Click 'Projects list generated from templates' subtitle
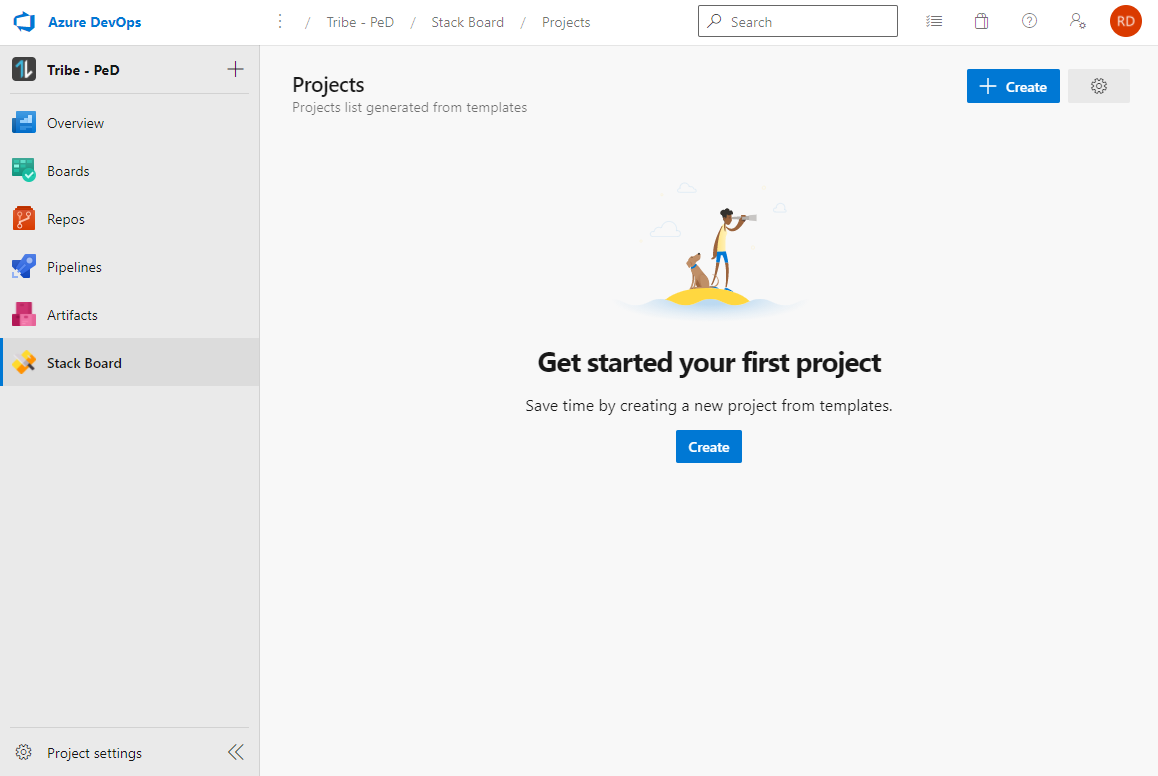Viewport: 1158px width, 776px height. coord(409,108)
